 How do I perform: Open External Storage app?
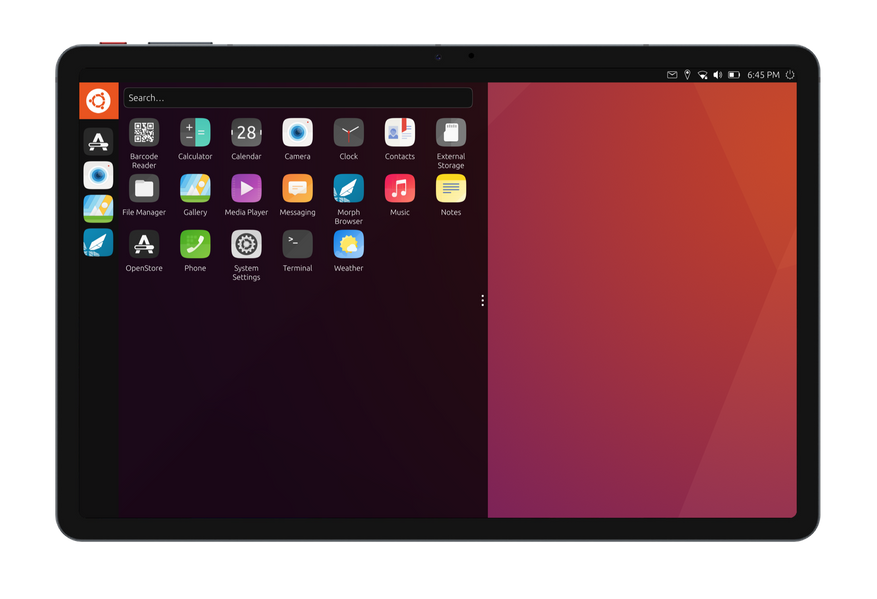[x=451, y=133]
